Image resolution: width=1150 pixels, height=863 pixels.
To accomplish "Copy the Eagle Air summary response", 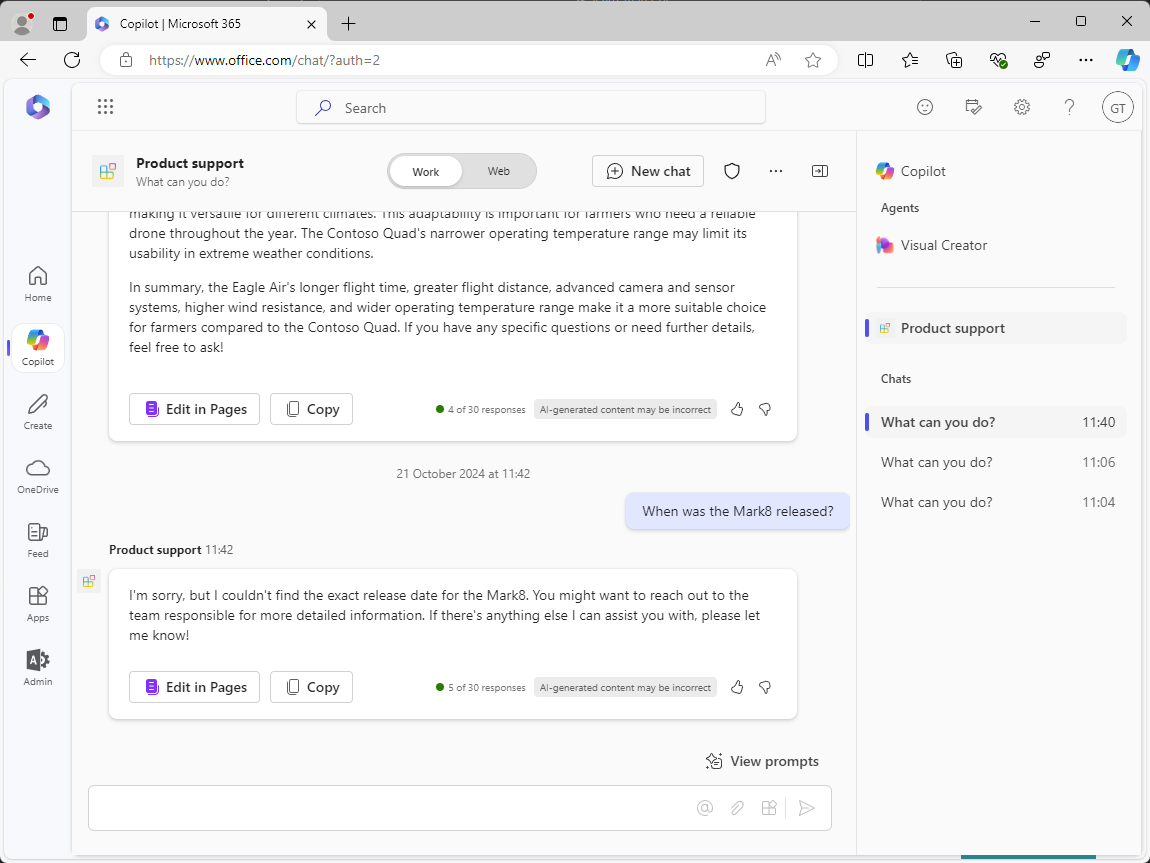I will click(x=312, y=409).
